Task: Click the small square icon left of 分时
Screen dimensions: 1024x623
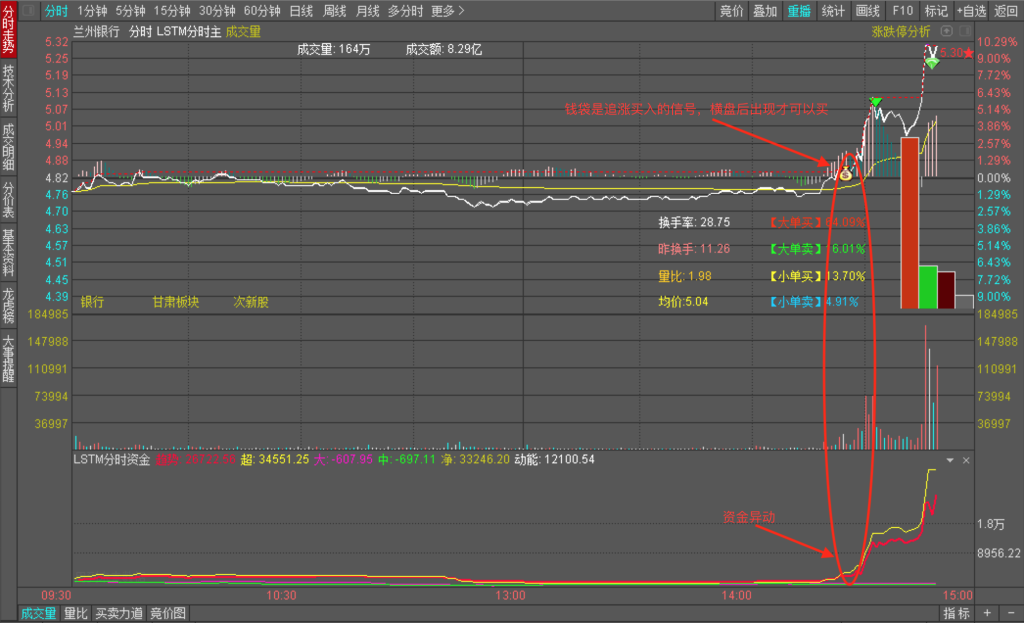Action: [x=27, y=11]
